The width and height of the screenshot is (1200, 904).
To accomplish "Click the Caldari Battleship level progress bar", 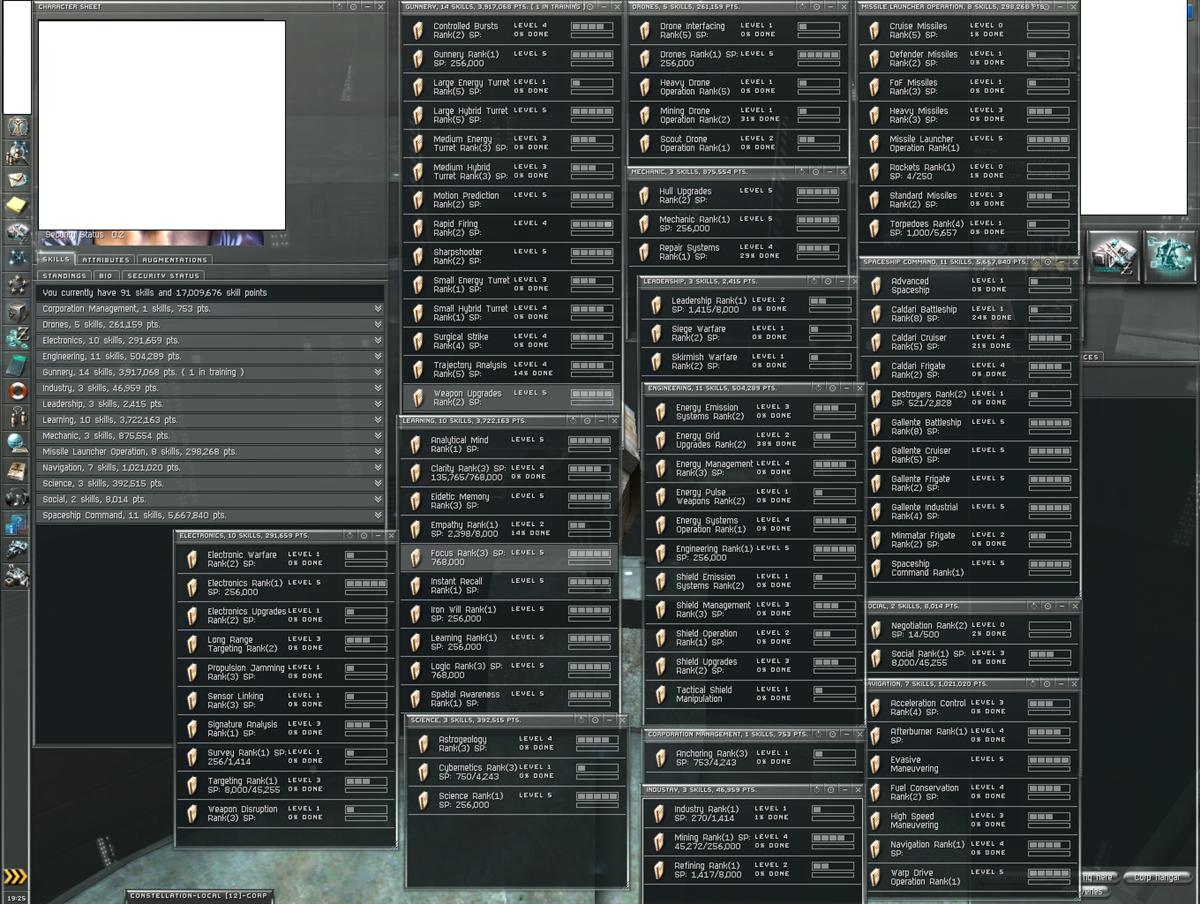I will (x=1050, y=312).
